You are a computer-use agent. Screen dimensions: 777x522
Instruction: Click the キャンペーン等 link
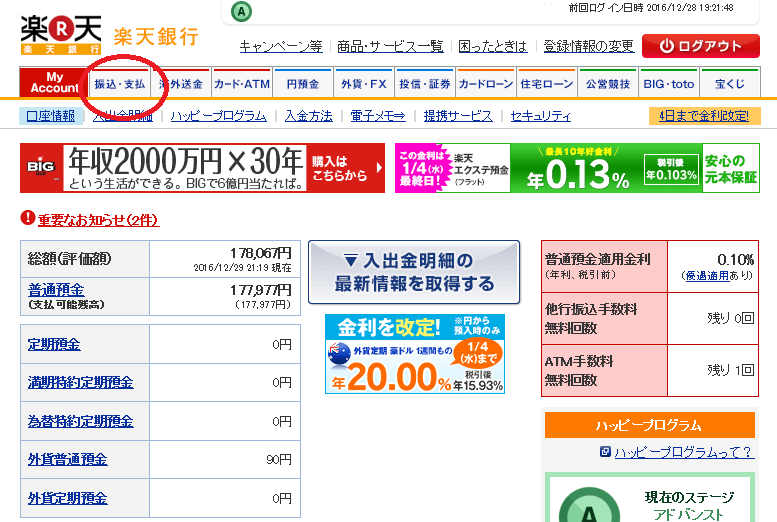(281, 47)
